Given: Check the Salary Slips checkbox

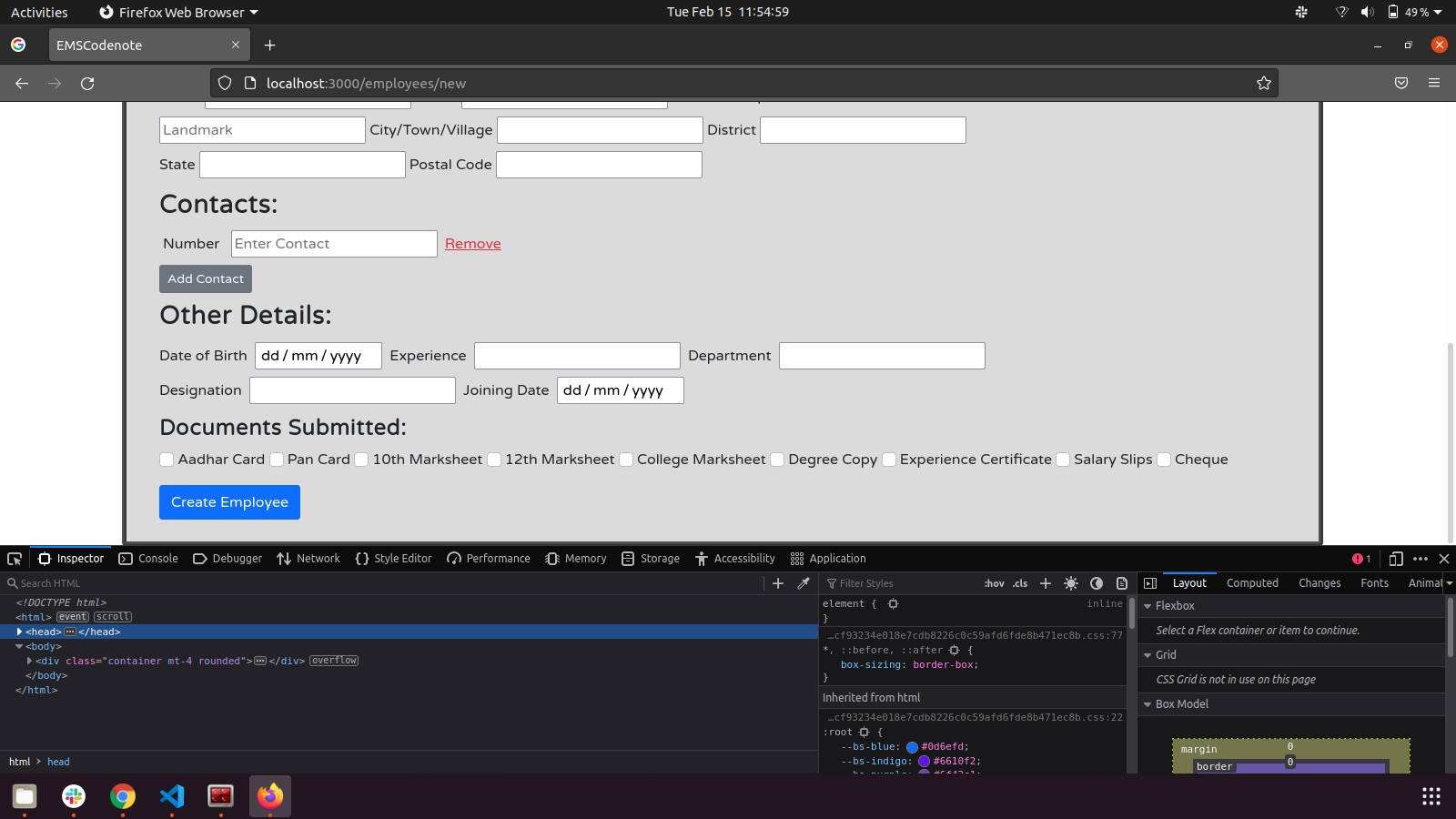Looking at the screenshot, I should point(1063,460).
